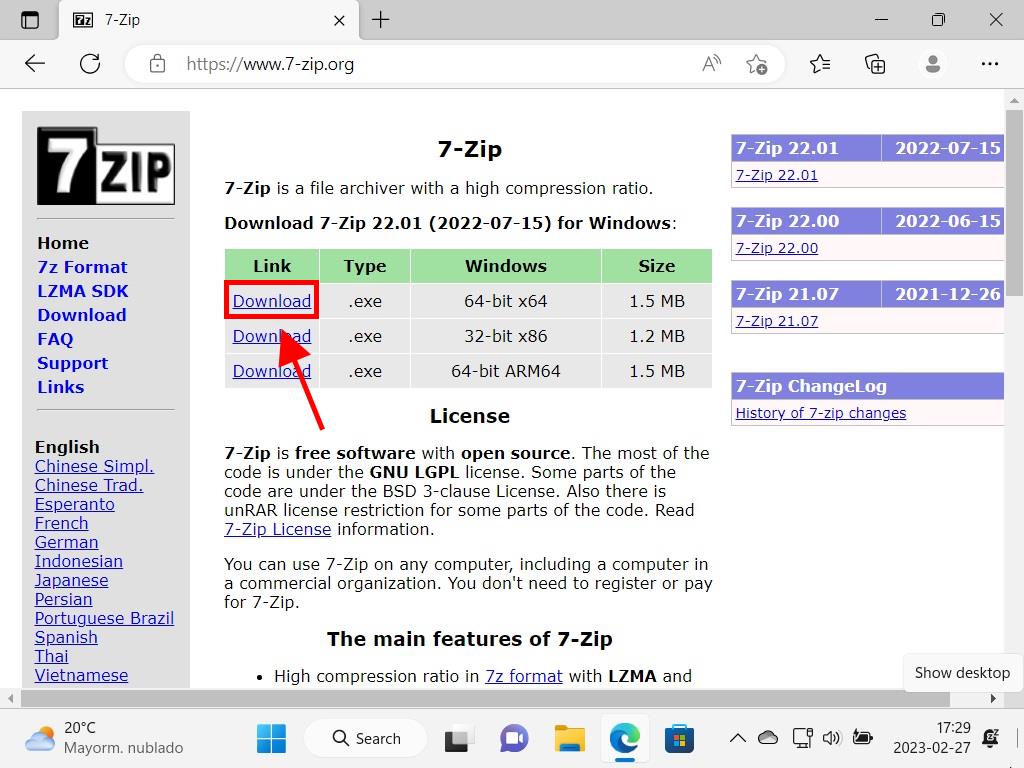Close the 7-Zip browser tab
Image resolution: width=1024 pixels, height=768 pixels.
339,20
